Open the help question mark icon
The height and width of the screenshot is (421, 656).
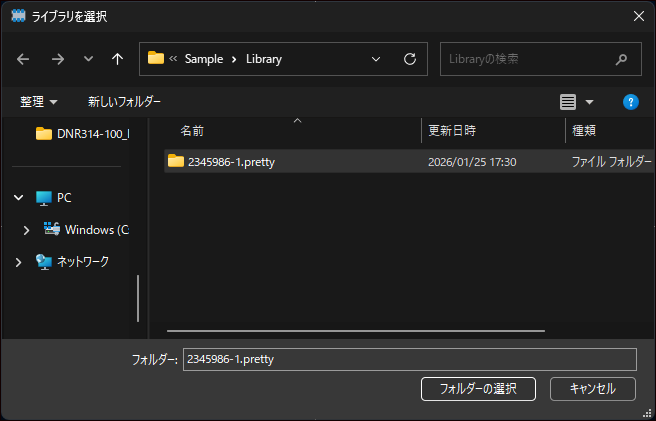[x=630, y=102]
